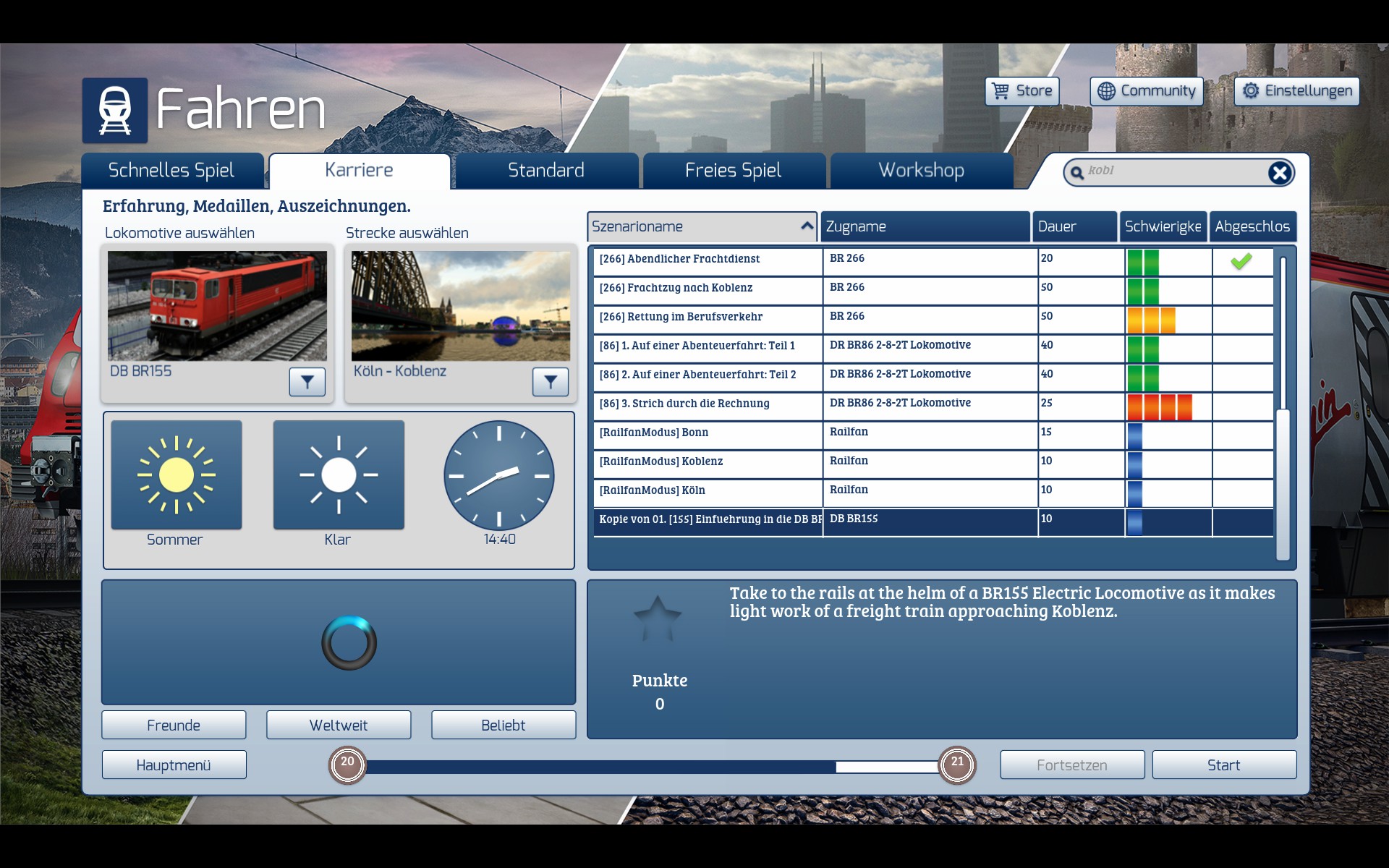Screen dimensions: 1389x868
Task: Open Community globe button
Action: 1146,91
